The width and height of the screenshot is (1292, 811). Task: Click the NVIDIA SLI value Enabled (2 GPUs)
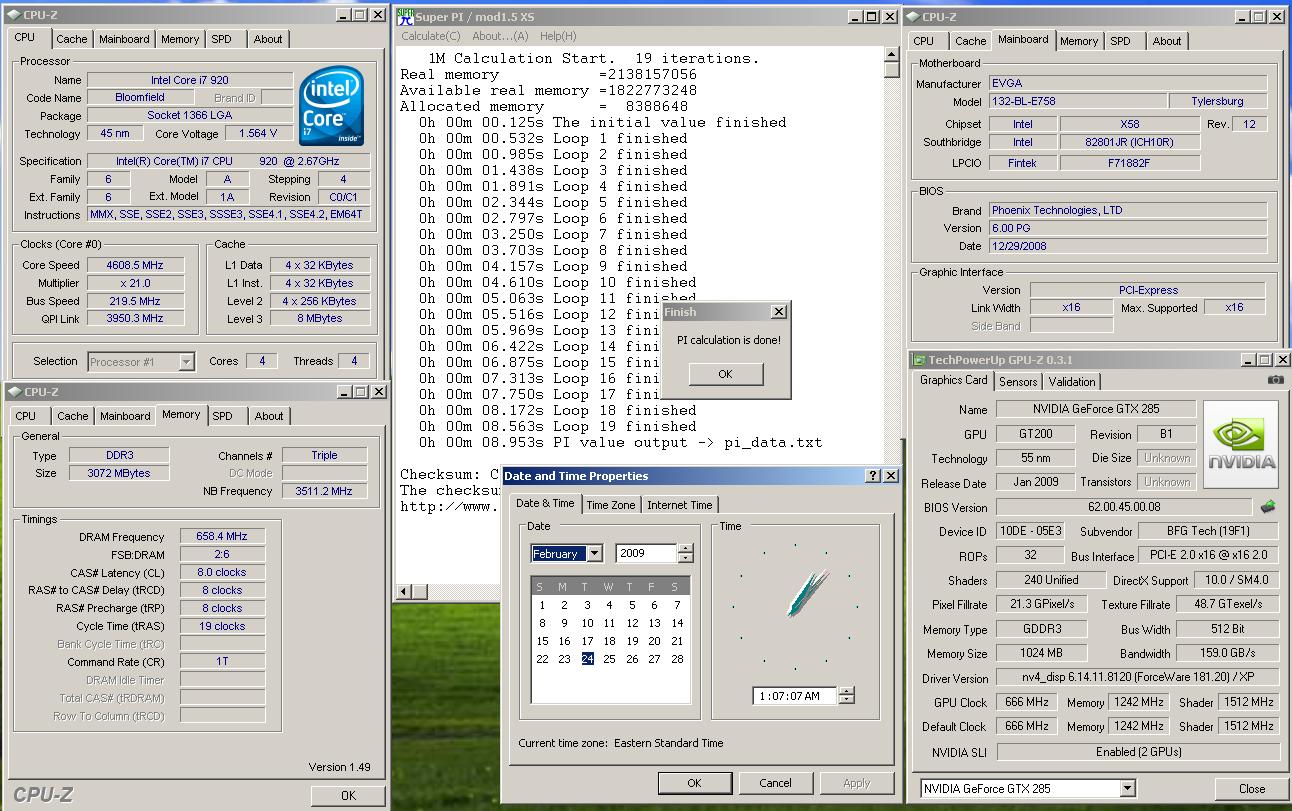click(x=1138, y=752)
